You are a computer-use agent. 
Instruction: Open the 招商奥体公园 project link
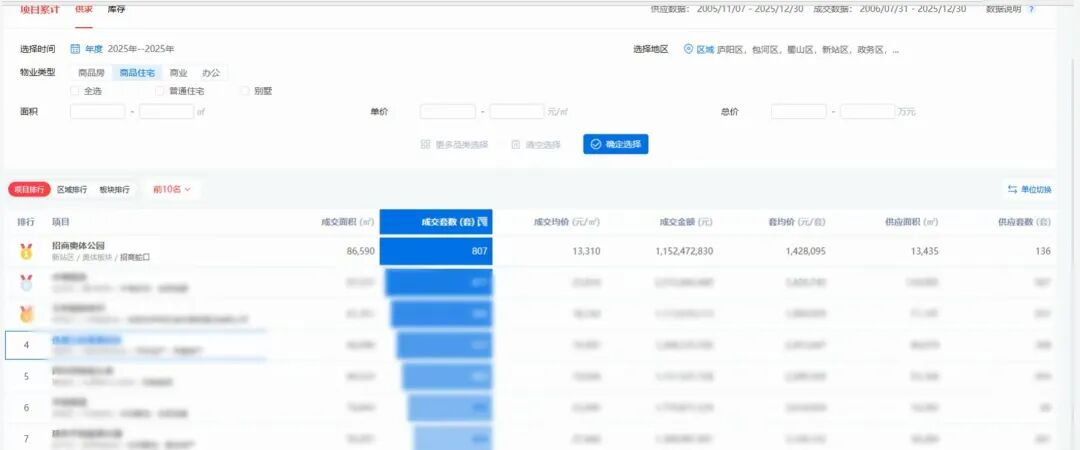click(x=79, y=245)
